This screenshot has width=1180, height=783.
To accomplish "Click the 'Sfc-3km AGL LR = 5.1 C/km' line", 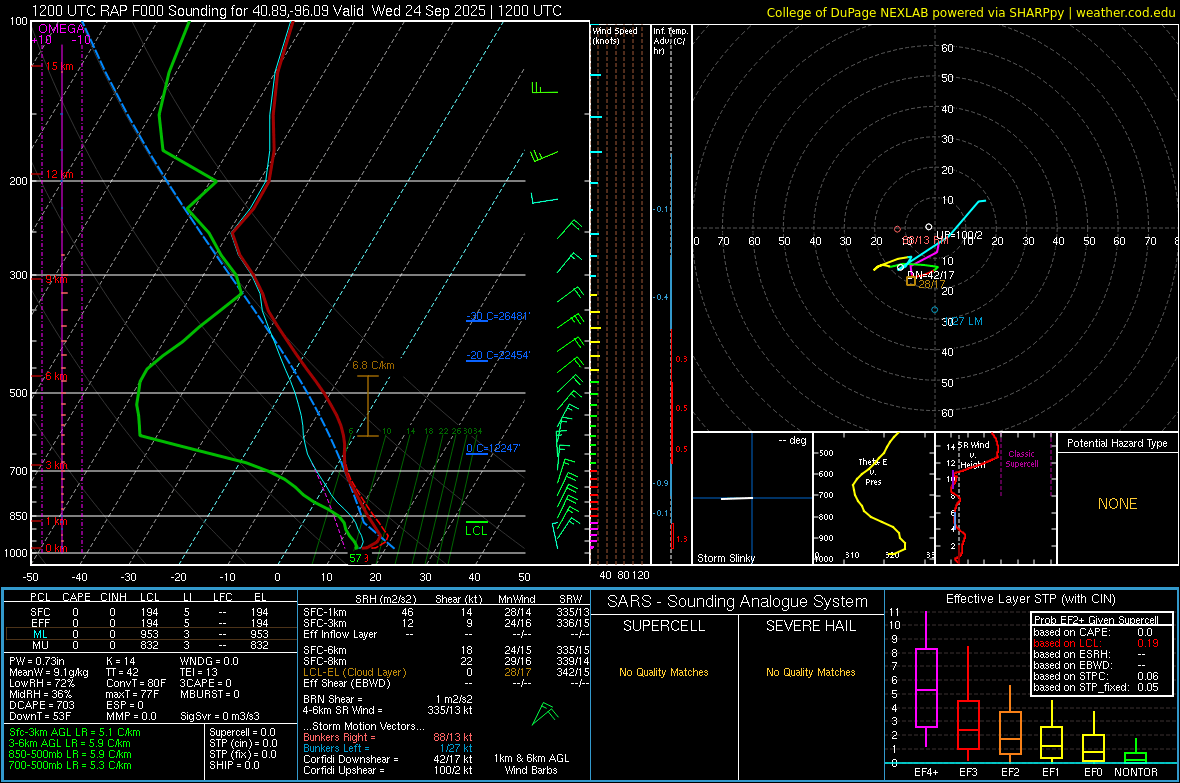I will [x=75, y=732].
